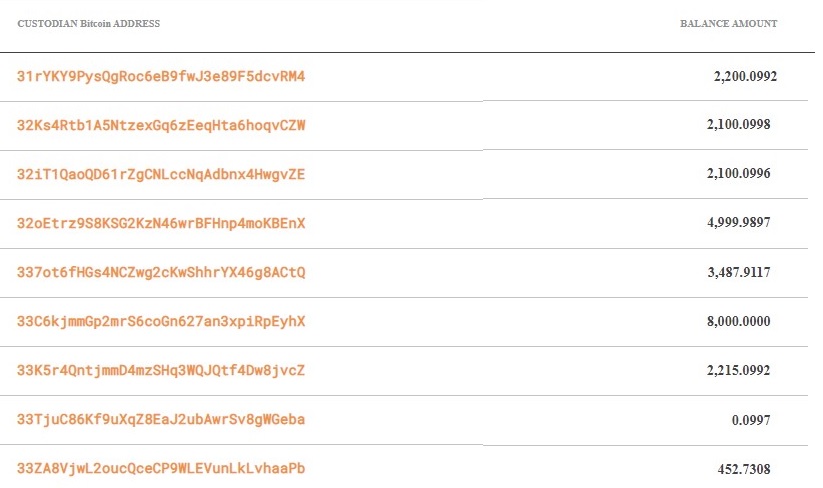
Task: Select the 2,200.0992 balance value
Action: [745, 76]
